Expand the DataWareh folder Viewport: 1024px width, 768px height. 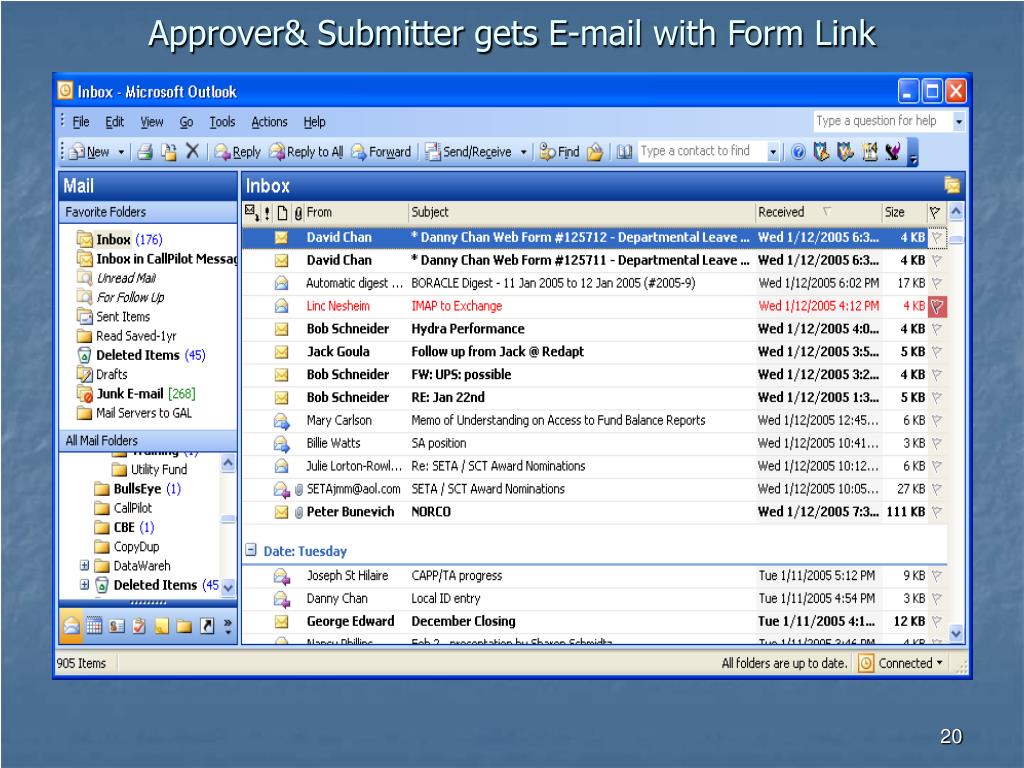(x=84, y=565)
